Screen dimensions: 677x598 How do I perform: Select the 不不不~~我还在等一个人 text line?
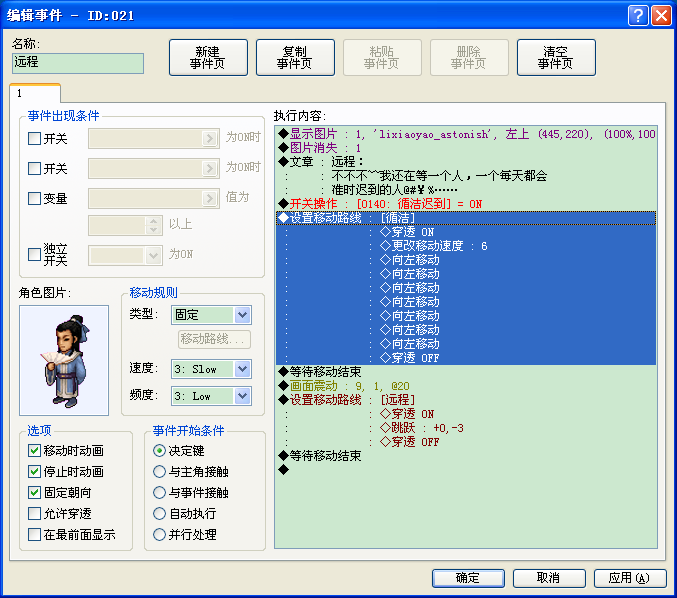(x=466, y=176)
